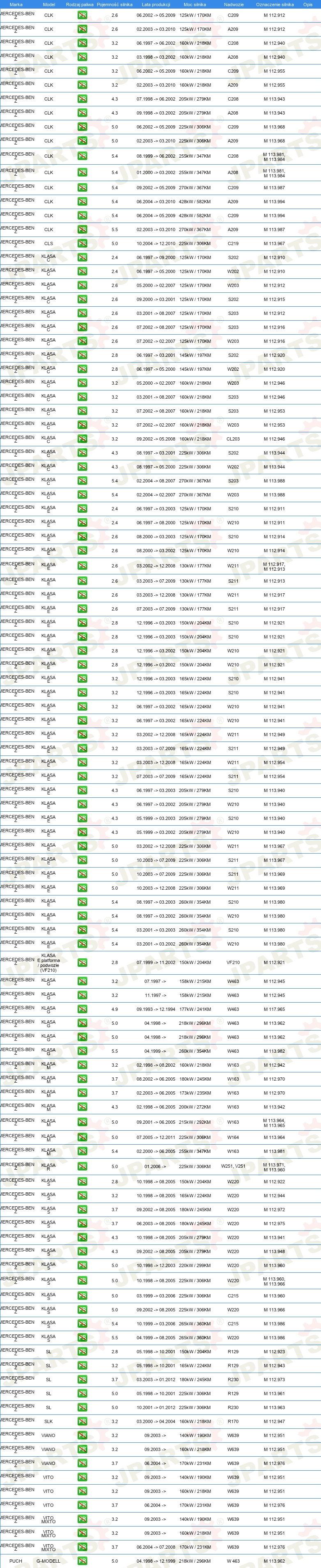Click the M 113.982 engine code
The image size is (321, 1568).
click(x=274, y=1051)
